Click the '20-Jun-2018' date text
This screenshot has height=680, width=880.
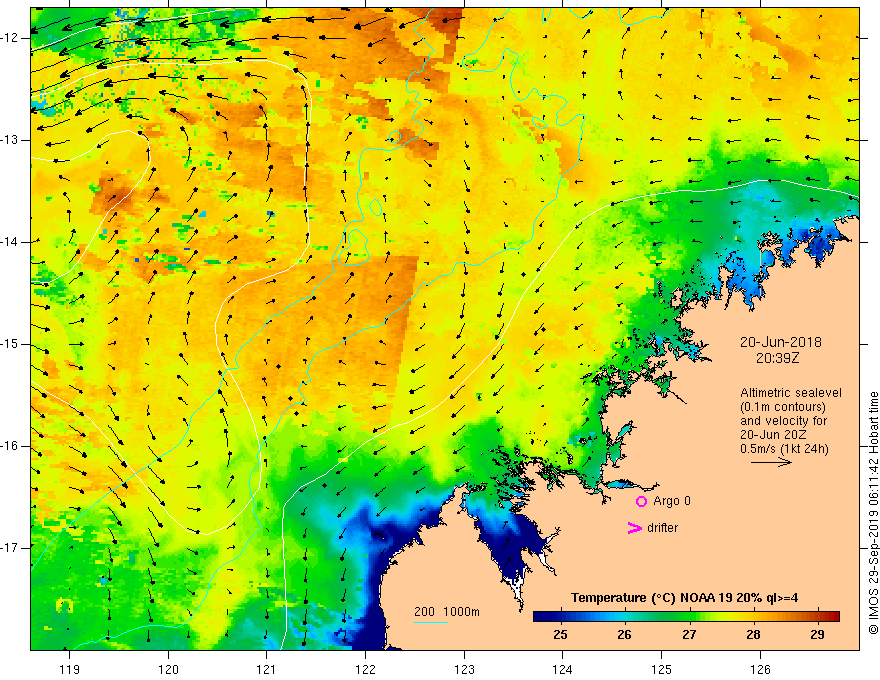tap(781, 342)
